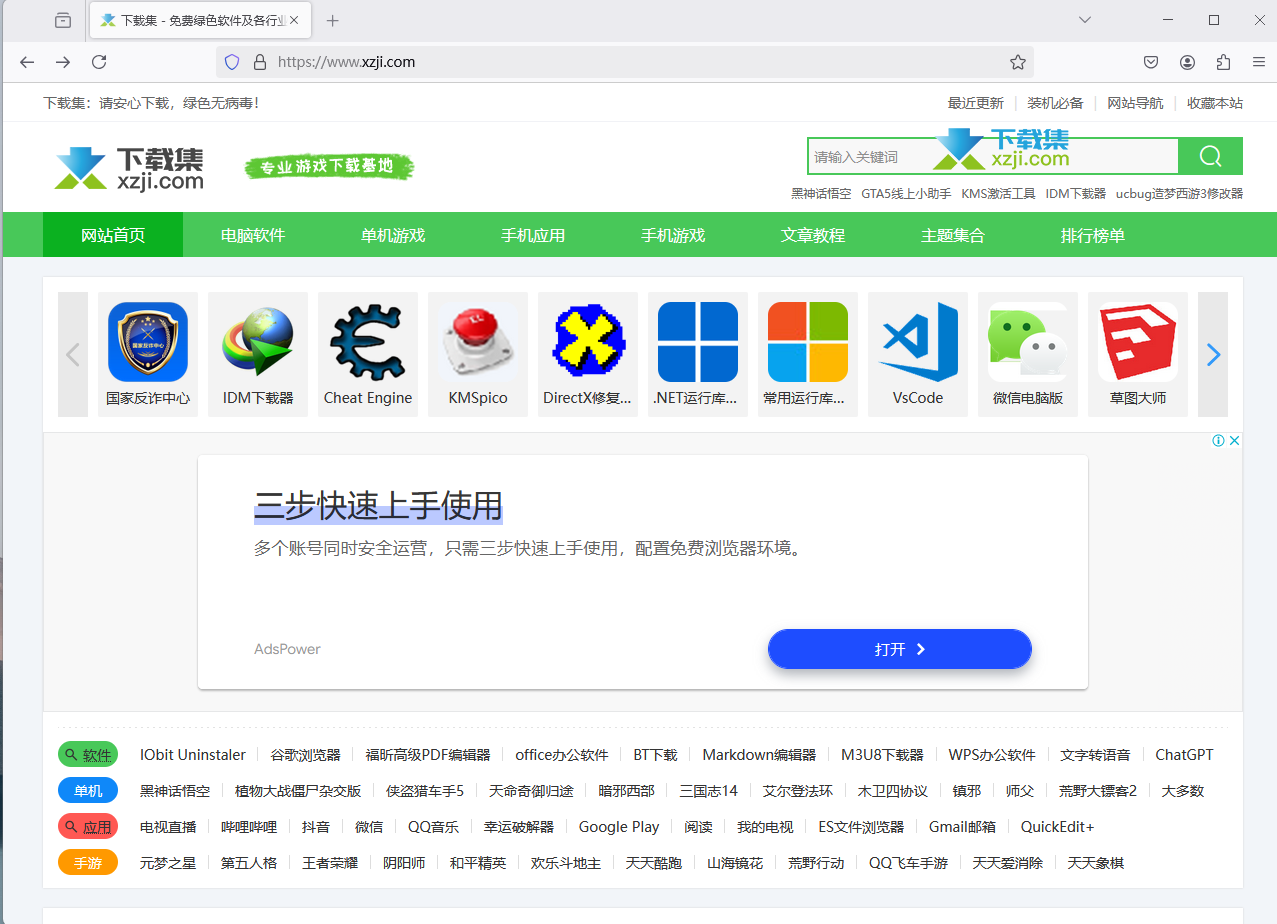Open the browser extensions puzzle icon

click(1223, 62)
